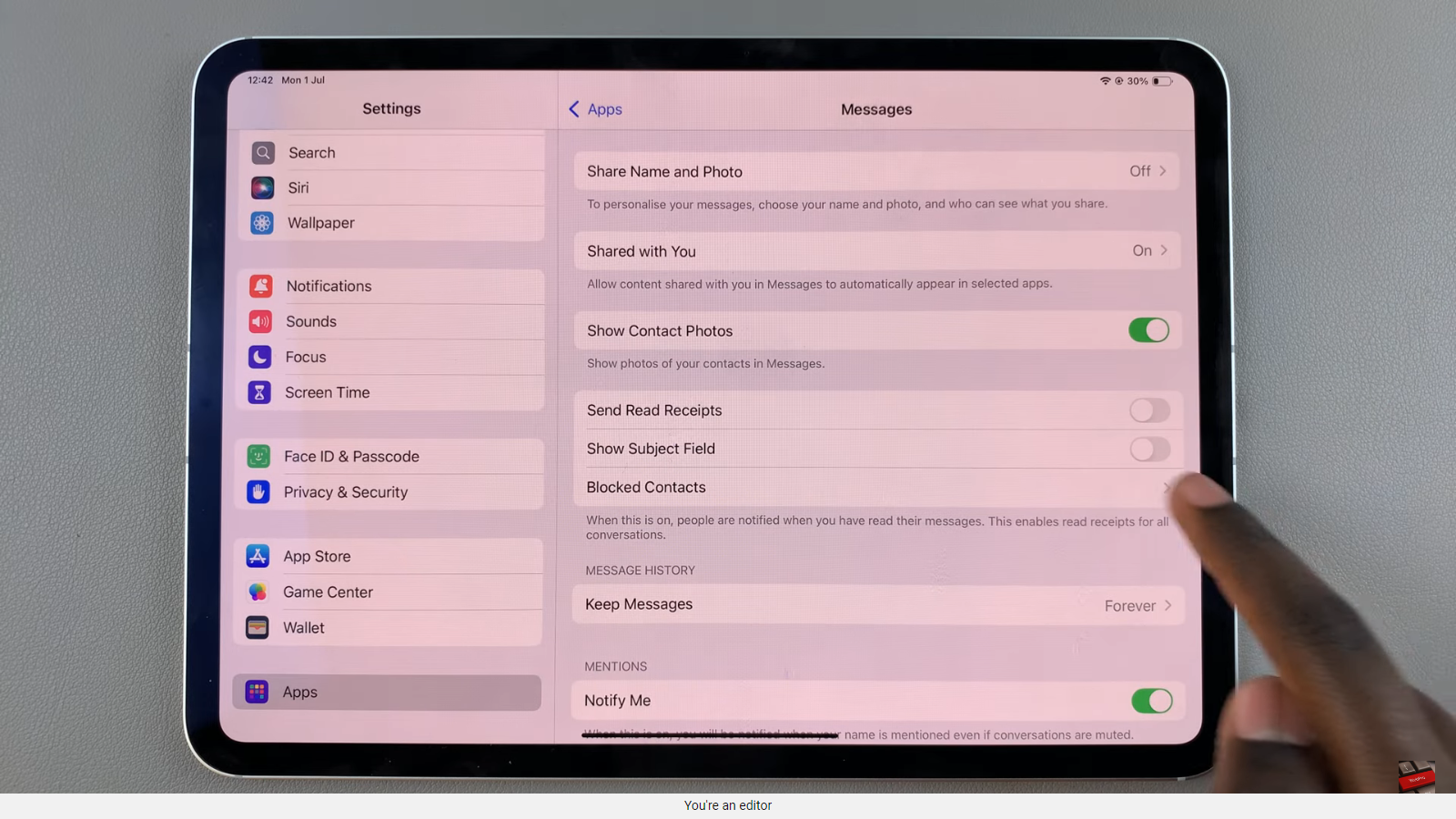Tap the Face ID & Passcode icon
Viewport: 1456px width, 819px height.
pos(258,456)
